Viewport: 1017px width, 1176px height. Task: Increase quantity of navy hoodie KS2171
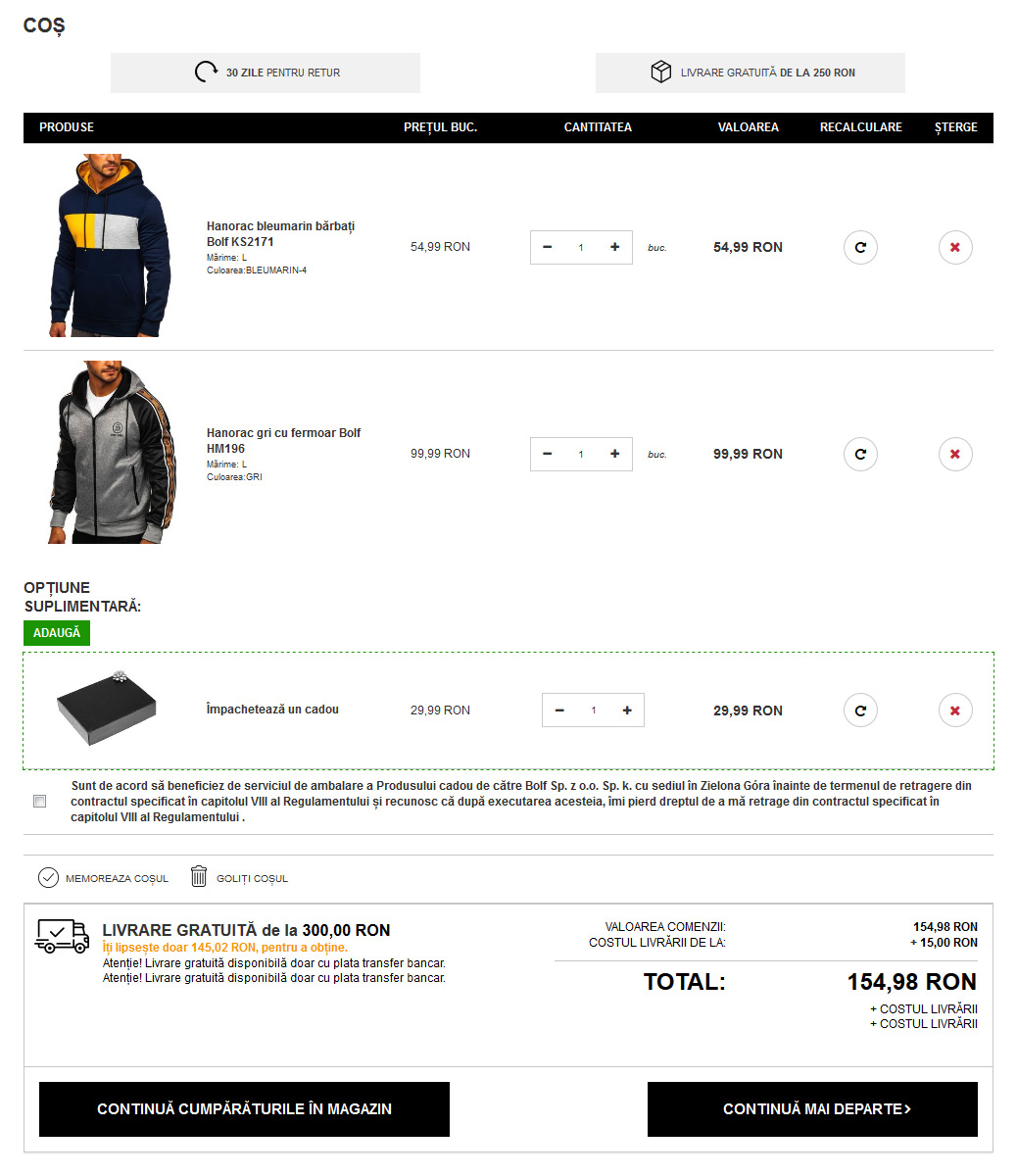point(614,247)
